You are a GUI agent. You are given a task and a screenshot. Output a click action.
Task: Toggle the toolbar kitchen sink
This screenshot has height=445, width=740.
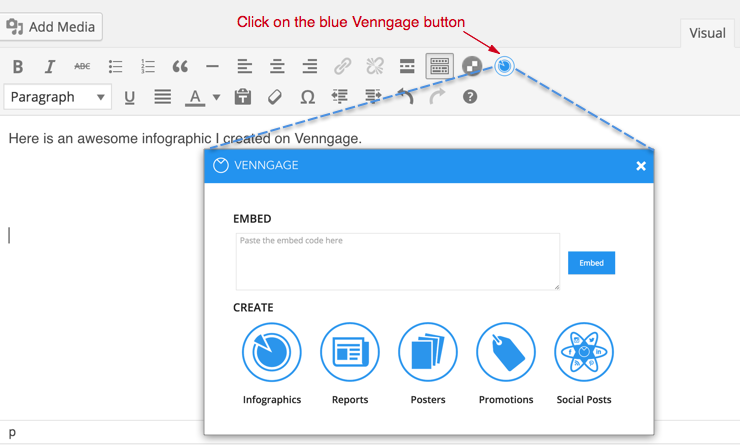(x=439, y=66)
